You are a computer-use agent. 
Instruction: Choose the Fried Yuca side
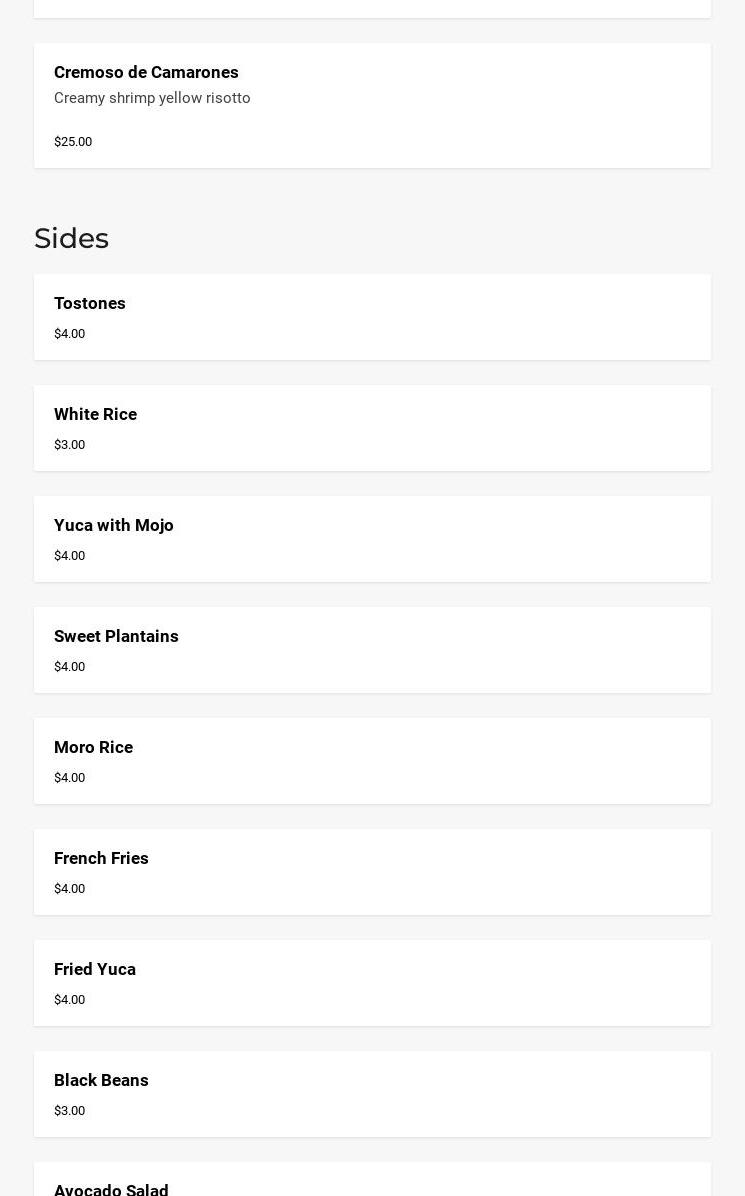coord(95,970)
